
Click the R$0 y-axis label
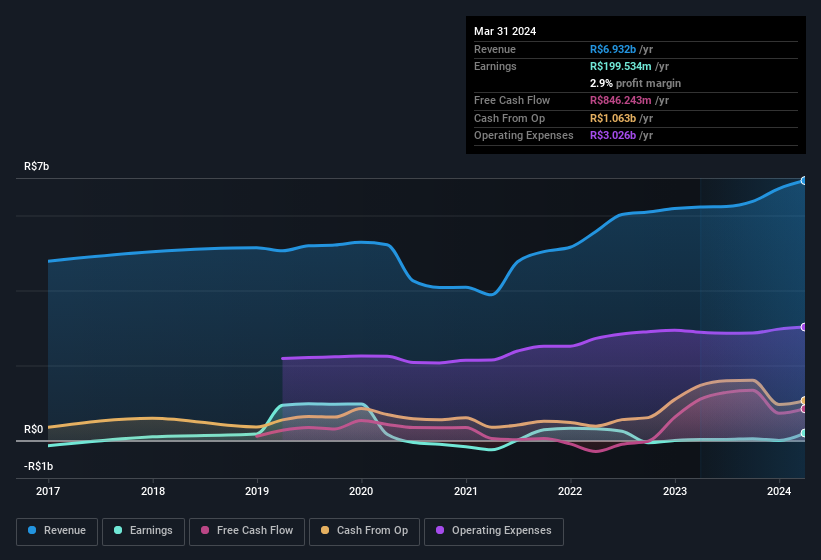(34, 430)
